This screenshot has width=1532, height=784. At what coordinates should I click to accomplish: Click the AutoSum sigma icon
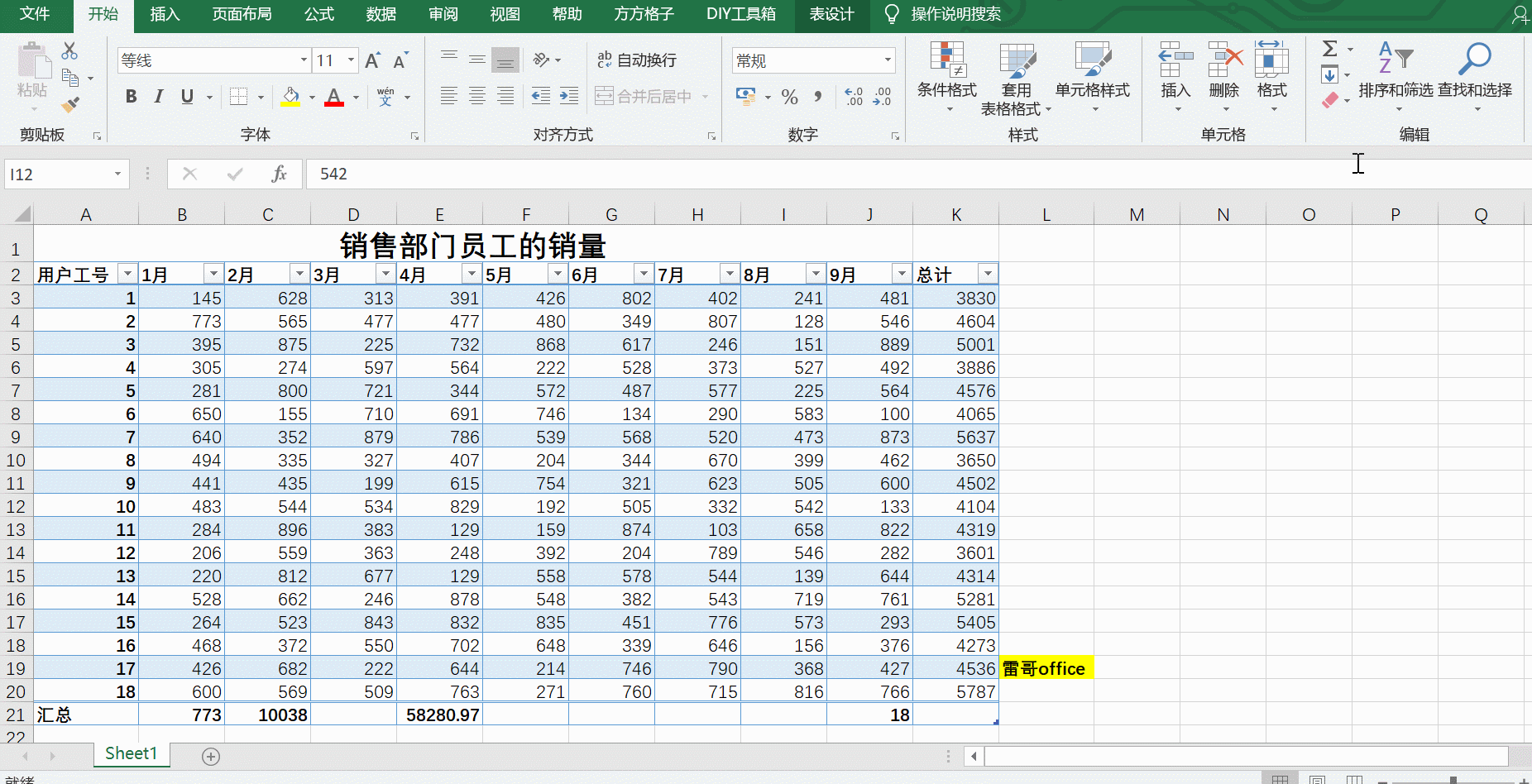click(1330, 50)
